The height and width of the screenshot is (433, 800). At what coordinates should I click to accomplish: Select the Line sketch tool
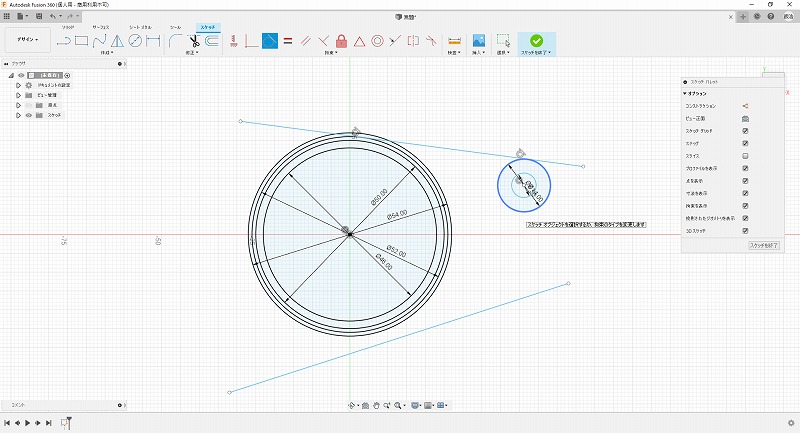pyautogui.click(x=64, y=41)
